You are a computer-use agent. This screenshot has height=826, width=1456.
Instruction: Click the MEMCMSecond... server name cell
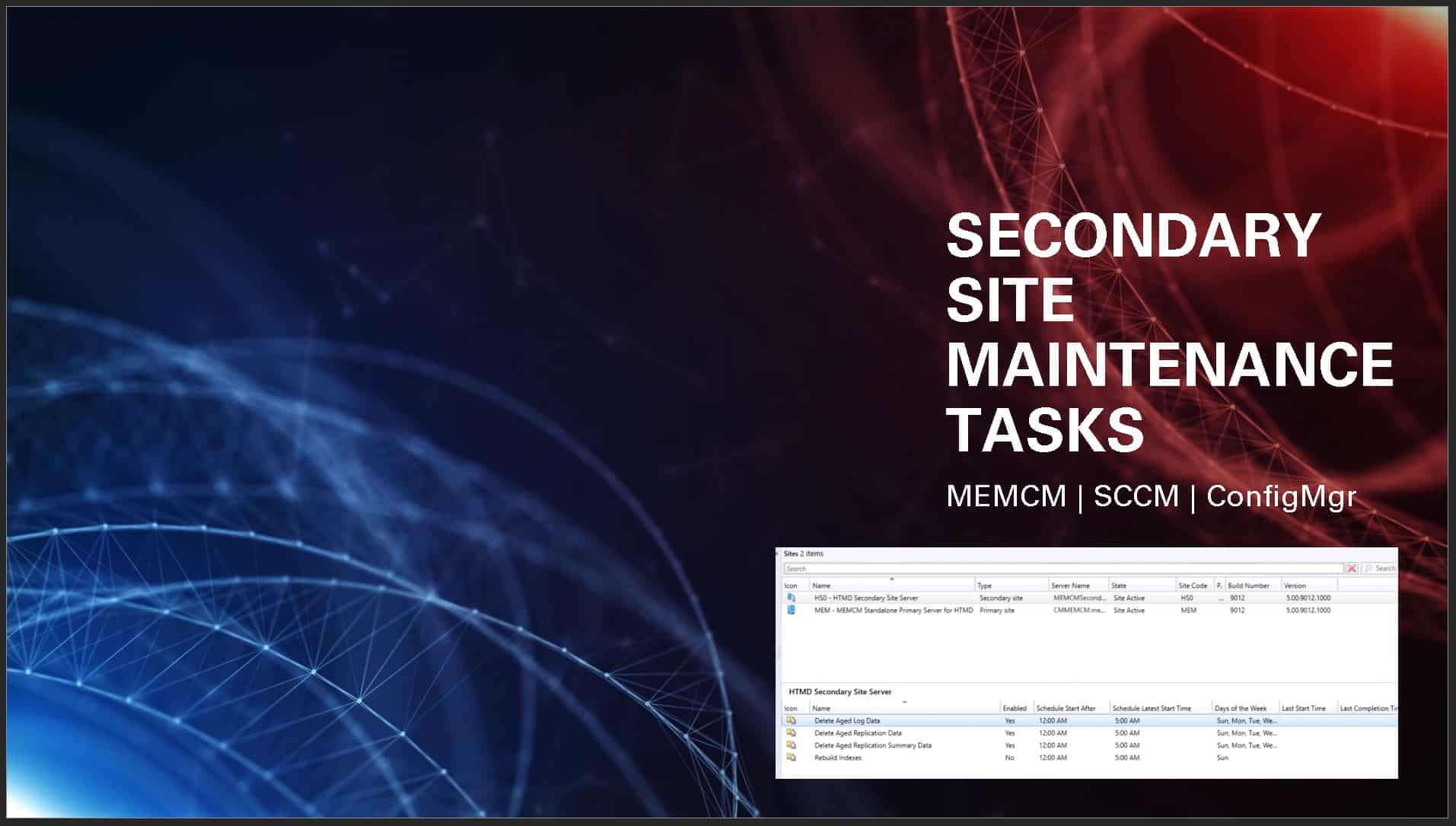pos(1080,598)
